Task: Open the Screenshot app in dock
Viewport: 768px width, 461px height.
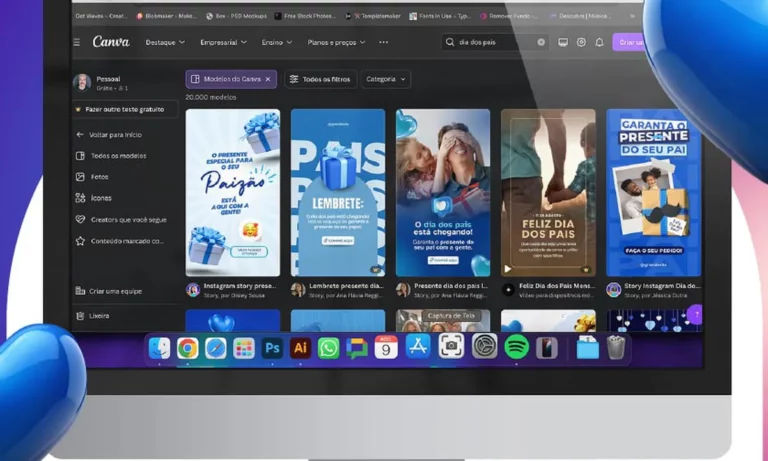Action: 451,346
